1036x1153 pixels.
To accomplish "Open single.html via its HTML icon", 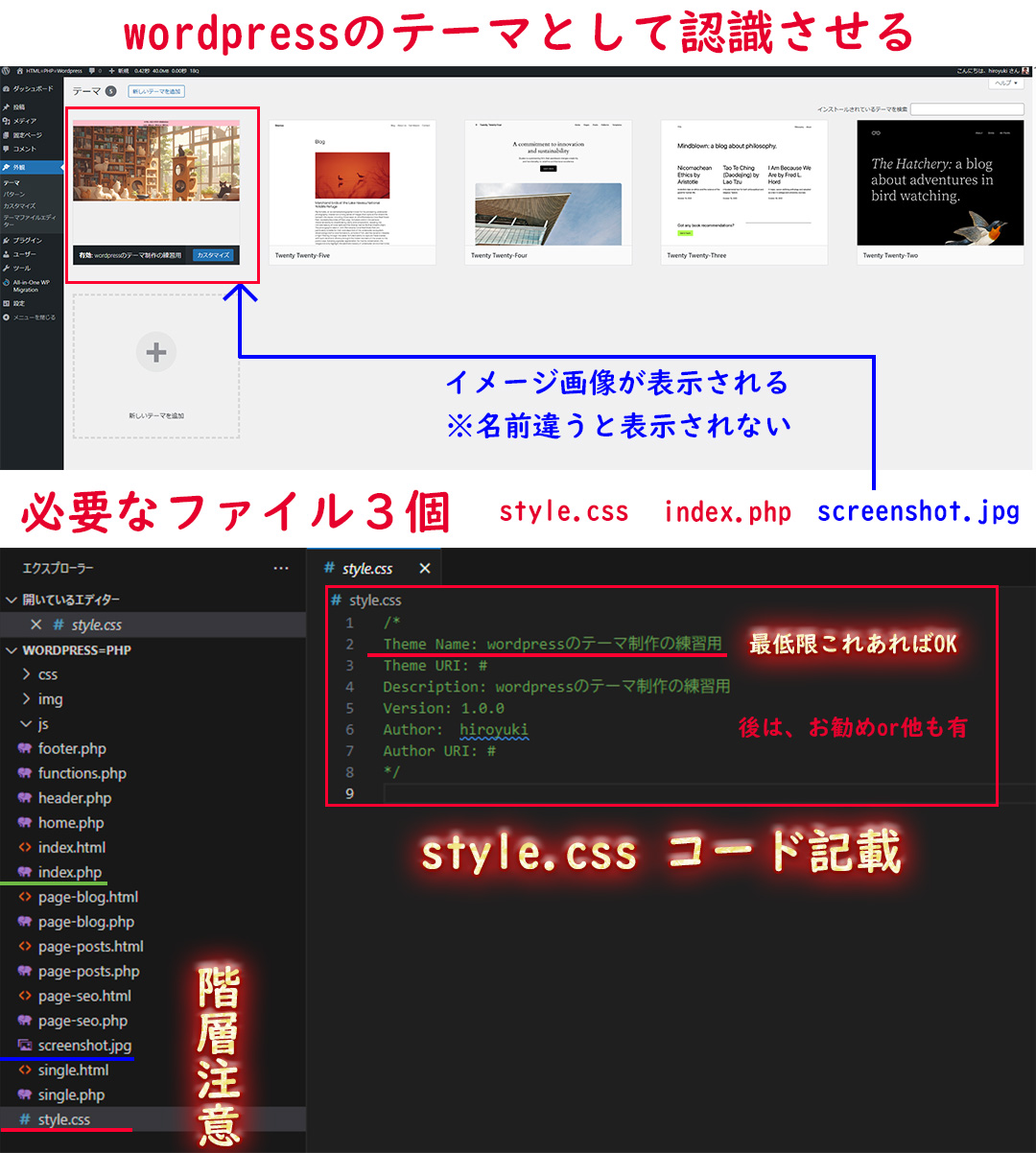I will (x=25, y=1071).
